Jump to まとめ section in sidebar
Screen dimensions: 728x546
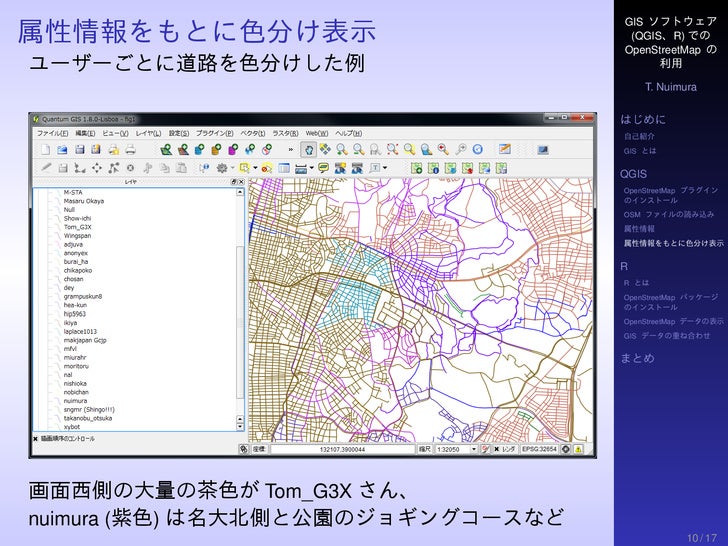[x=637, y=358]
